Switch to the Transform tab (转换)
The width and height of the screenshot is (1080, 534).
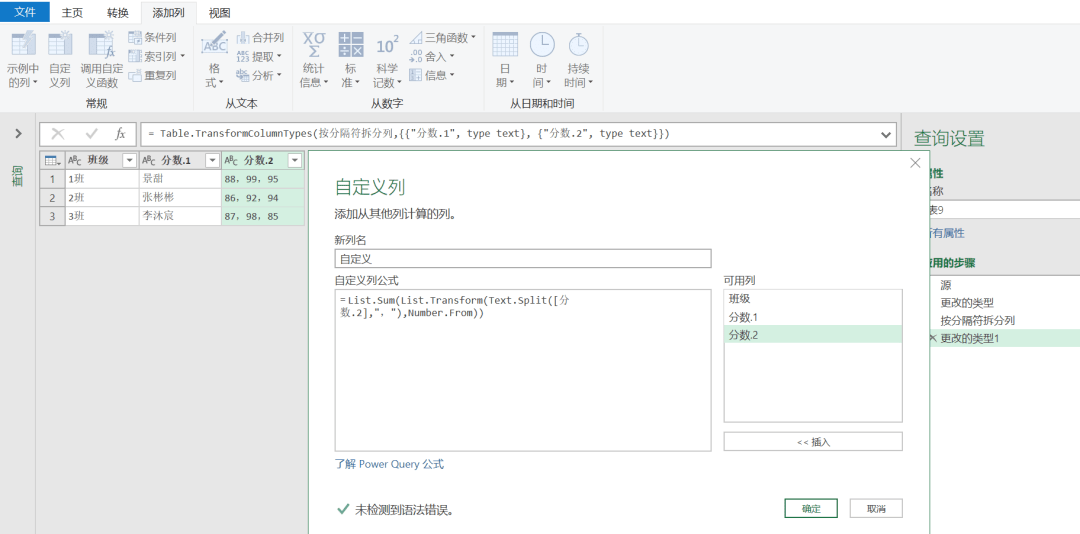click(117, 12)
